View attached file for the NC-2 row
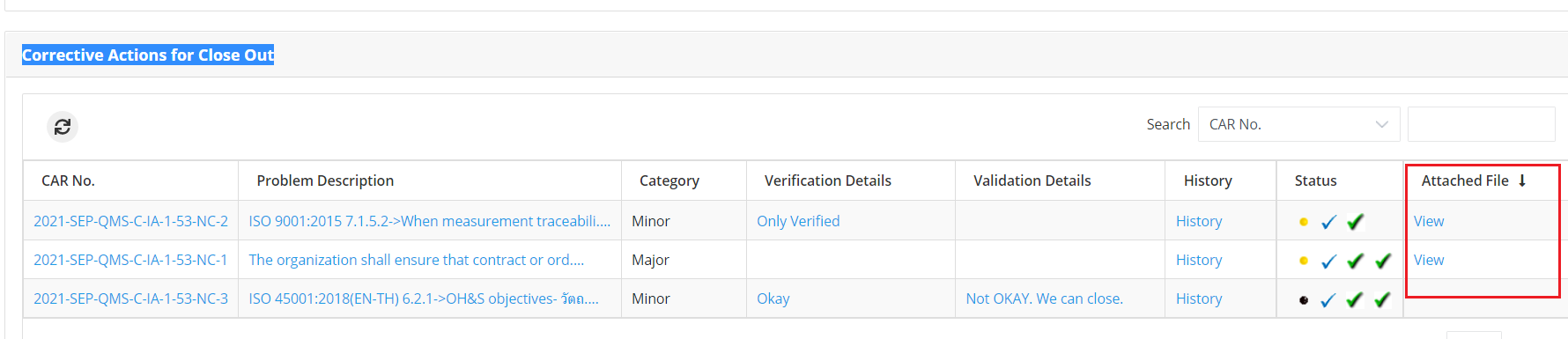This screenshot has width=1568, height=339. pos(1429,221)
